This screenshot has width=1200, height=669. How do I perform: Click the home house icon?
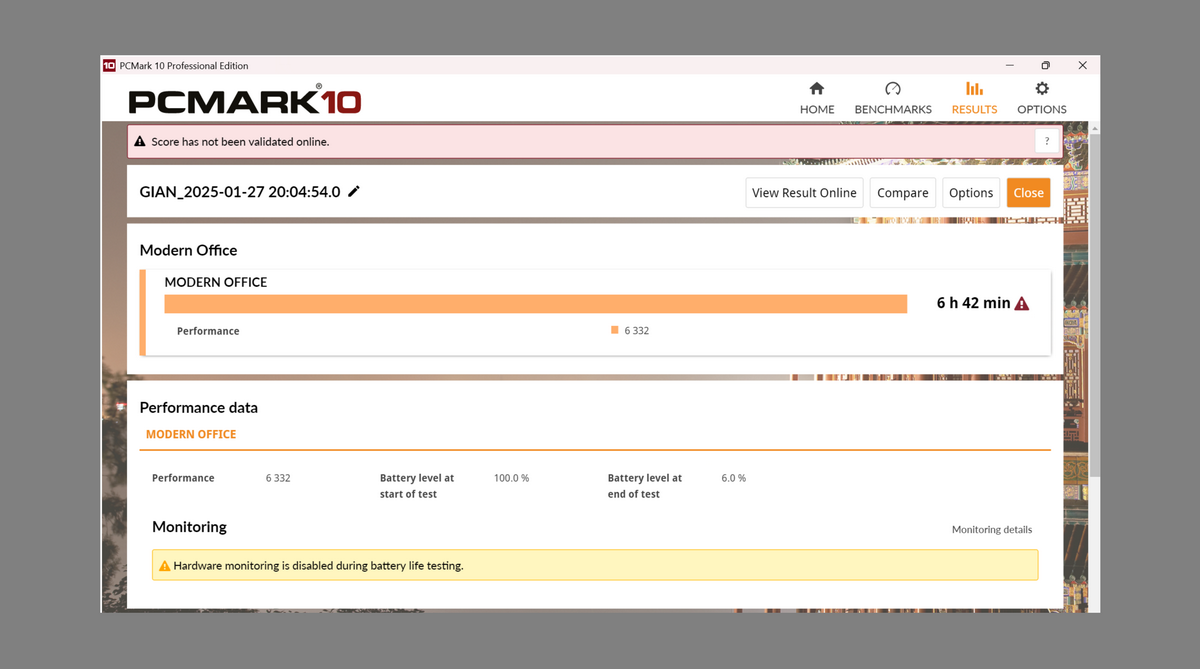pyautogui.click(x=817, y=89)
